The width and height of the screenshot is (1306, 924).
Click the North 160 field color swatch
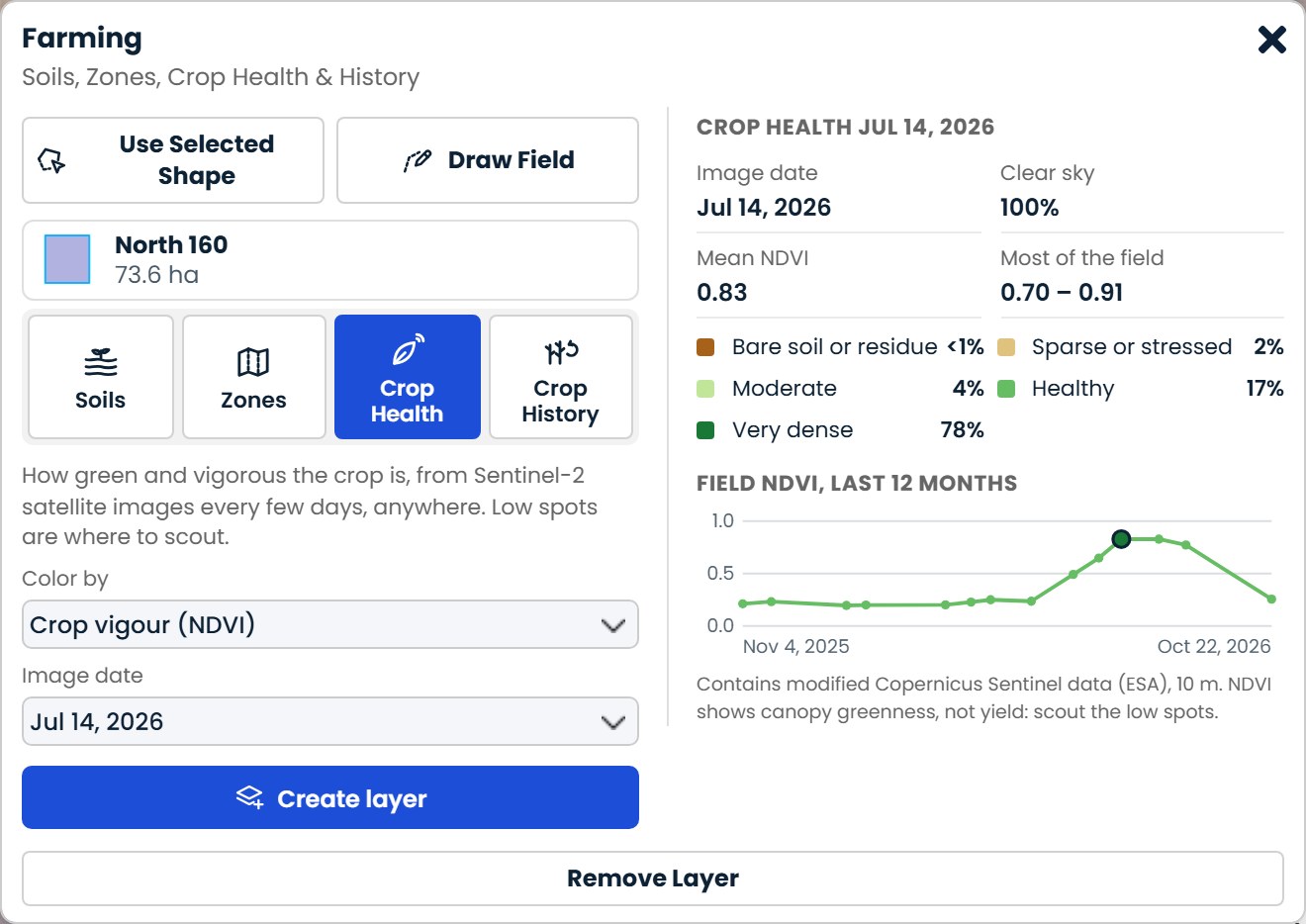(x=67, y=259)
